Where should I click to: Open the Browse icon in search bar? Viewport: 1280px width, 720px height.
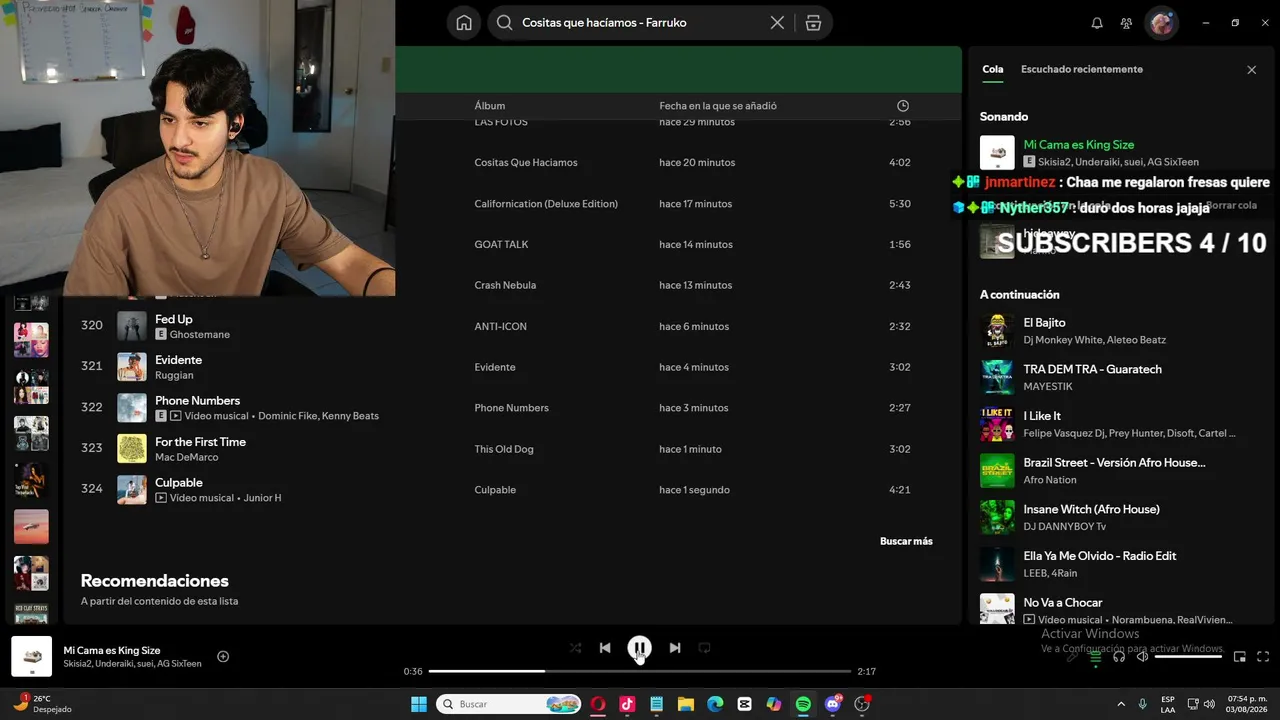(x=813, y=23)
